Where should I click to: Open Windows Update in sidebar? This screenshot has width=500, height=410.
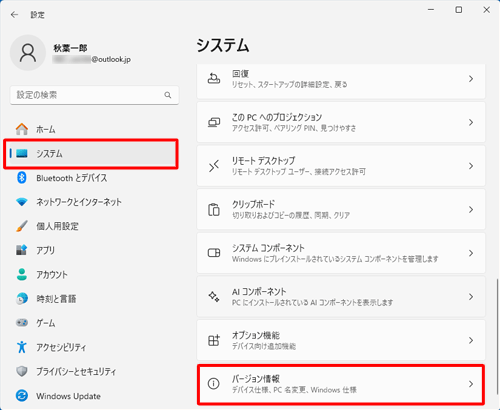pyautogui.click(x=68, y=396)
